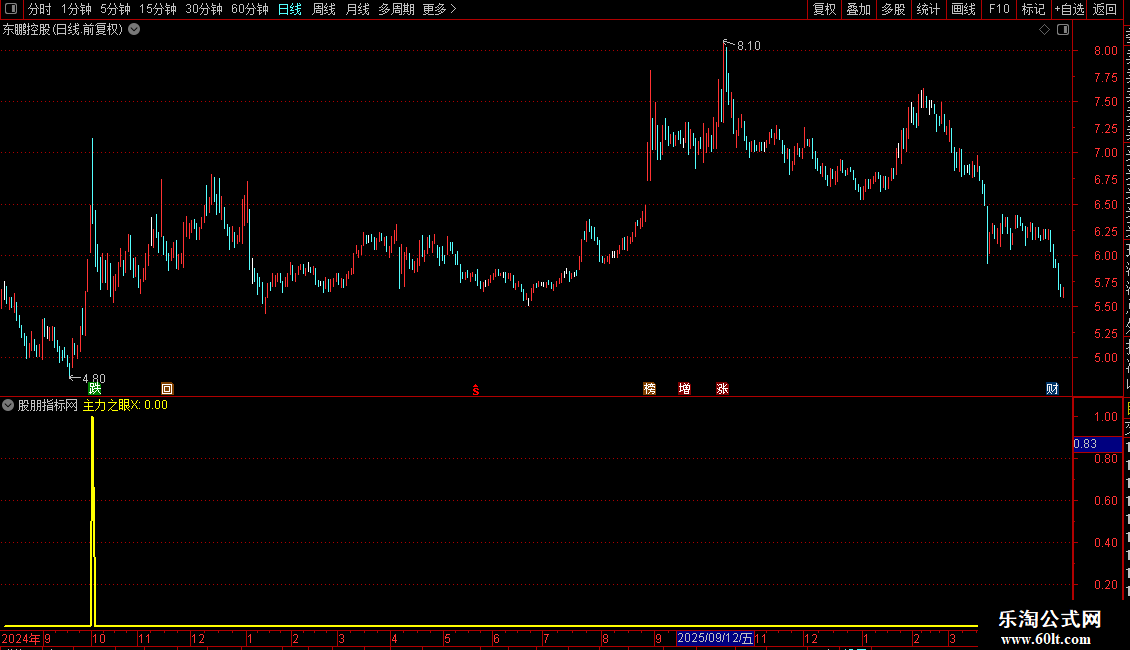Click the 跌 marker icon below chart
Screen dimensions: 1130x650
point(94,389)
